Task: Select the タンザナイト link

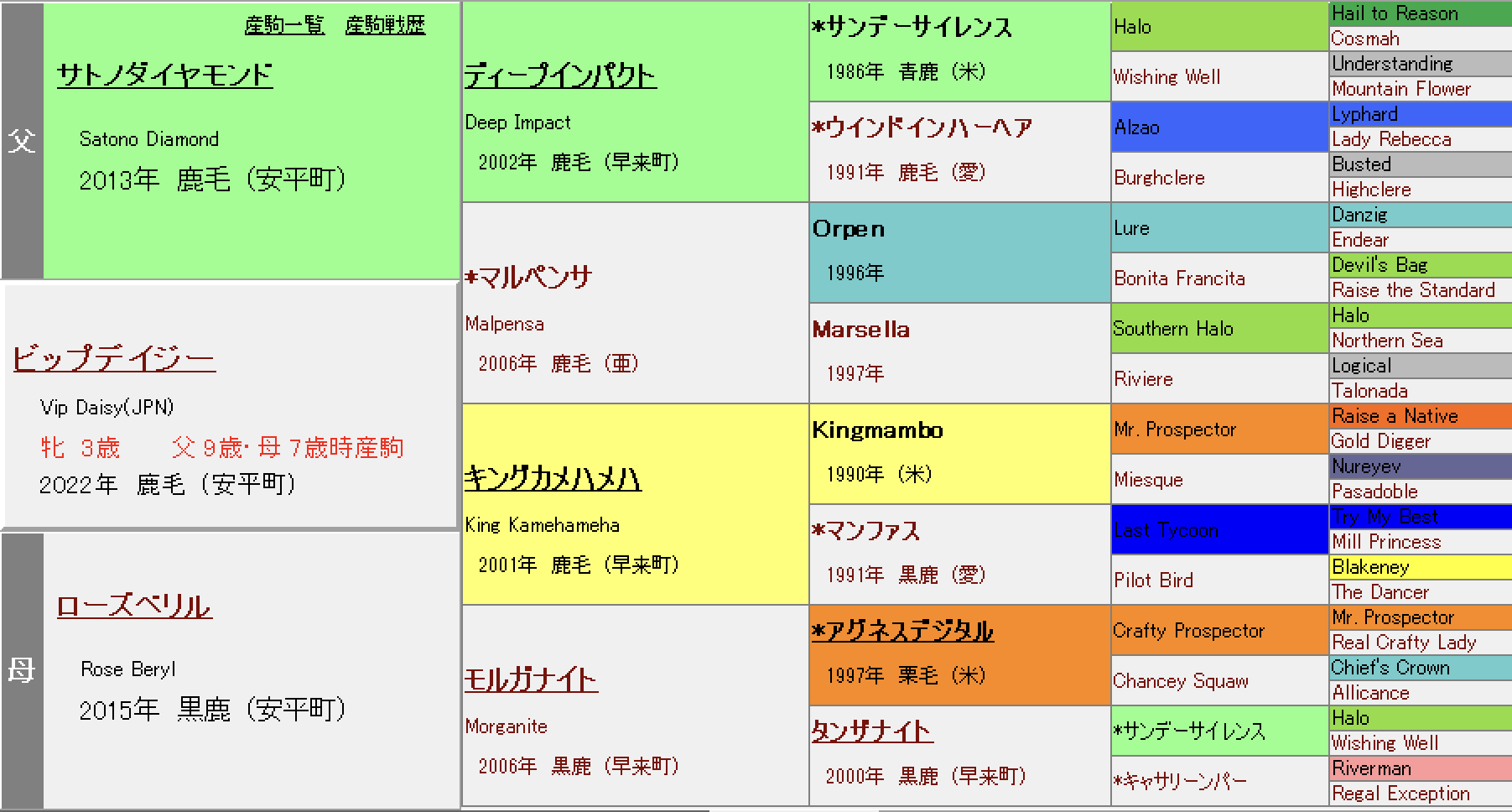Action: (871, 731)
